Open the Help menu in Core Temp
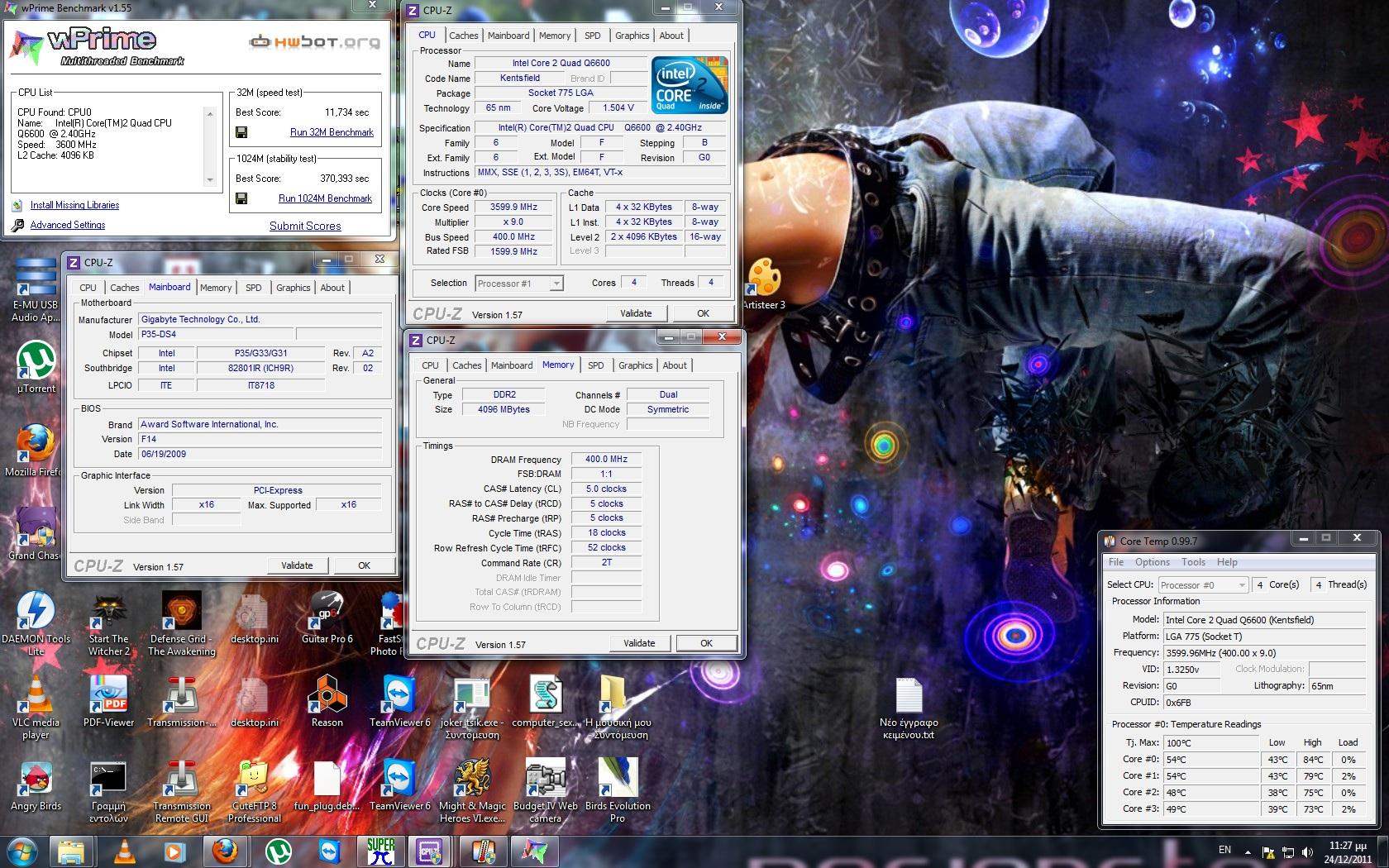 point(1227,562)
